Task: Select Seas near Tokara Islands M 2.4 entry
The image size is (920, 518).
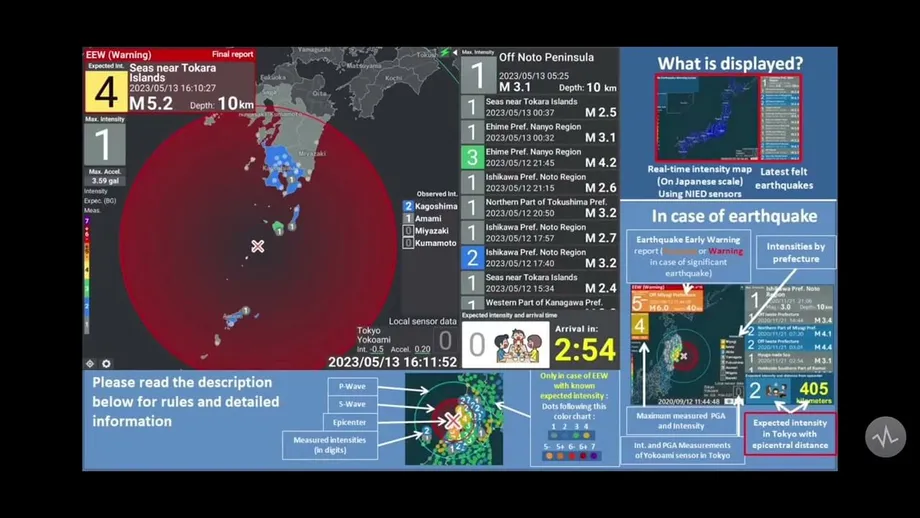Action: (x=539, y=283)
